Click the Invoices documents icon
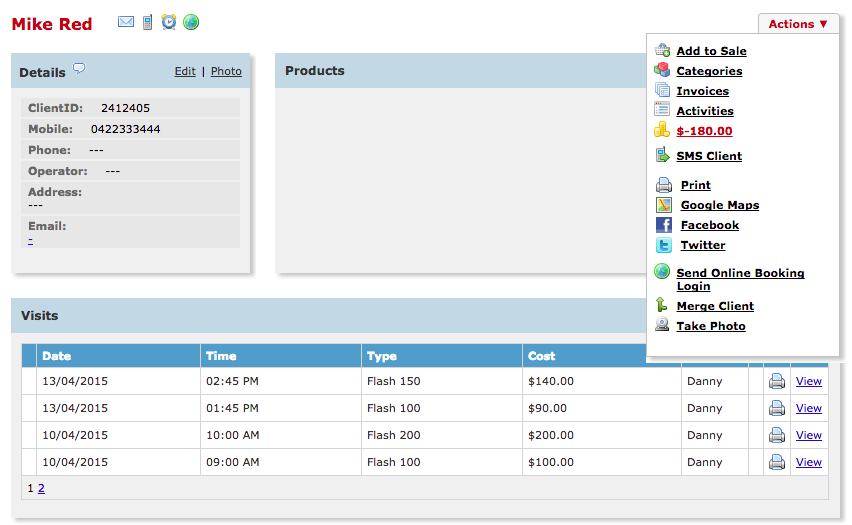Viewport: 852px width, 525px height. 662,90
